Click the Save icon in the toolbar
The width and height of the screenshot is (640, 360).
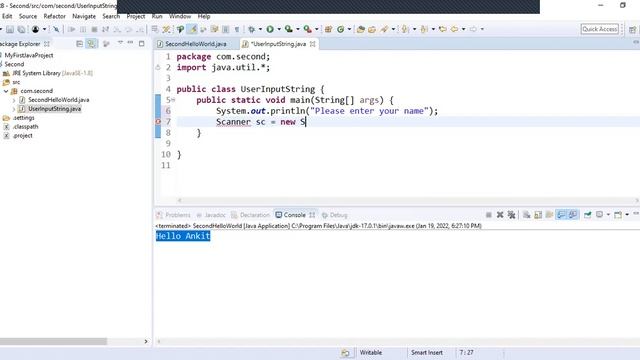click(x=10, y=29)
